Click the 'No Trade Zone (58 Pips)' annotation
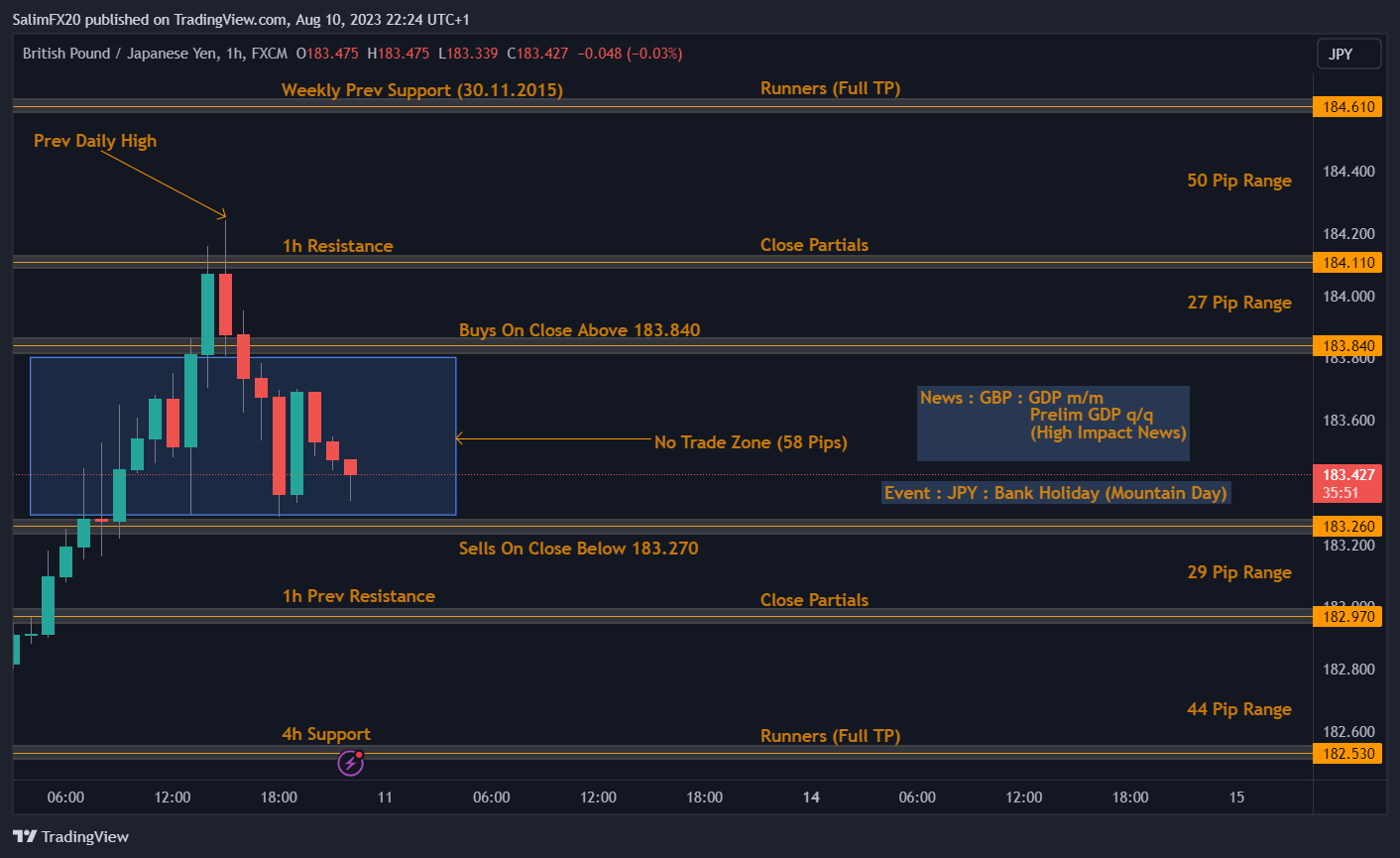Viewport: 1400px width, 858px height. click(x=751, y=442)
